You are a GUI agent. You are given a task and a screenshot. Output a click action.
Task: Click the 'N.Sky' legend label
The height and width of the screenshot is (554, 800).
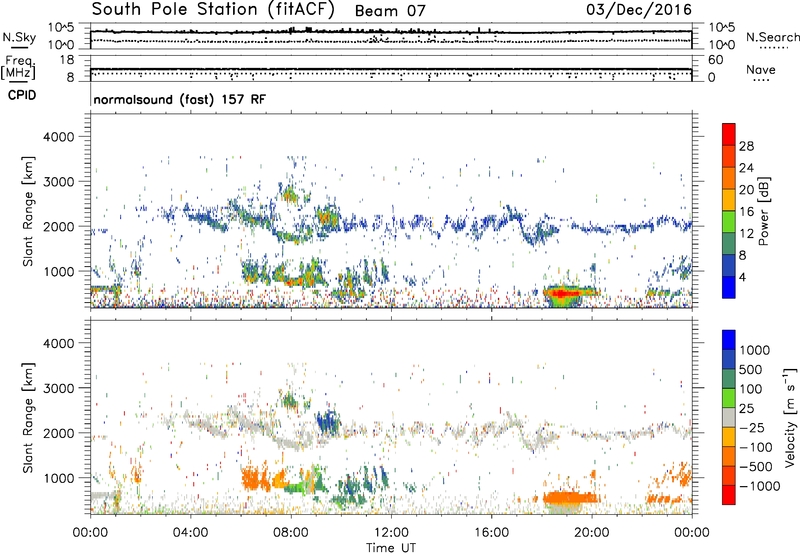click(19, 37)
